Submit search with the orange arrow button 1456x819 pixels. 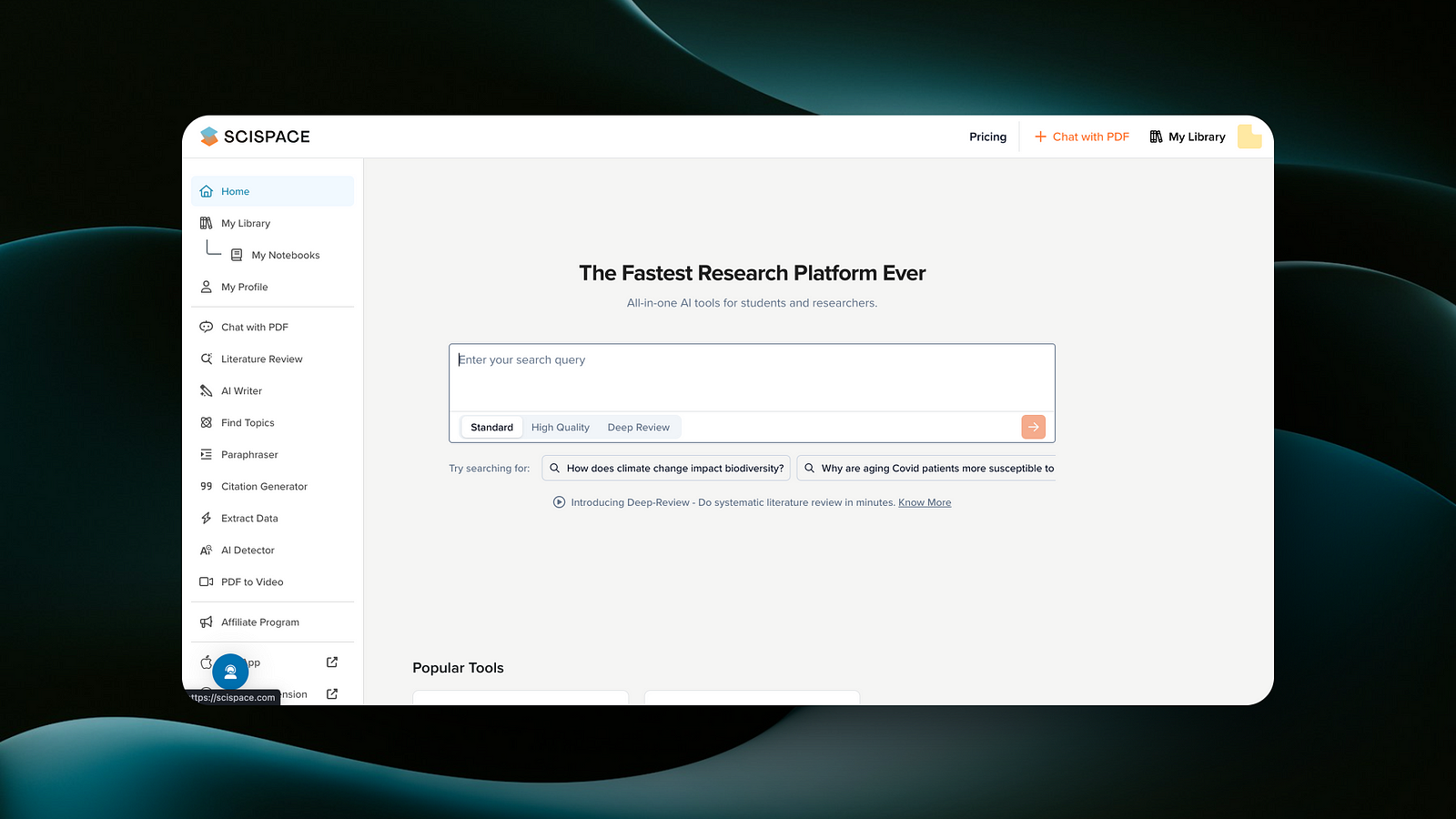[1034, 427]
